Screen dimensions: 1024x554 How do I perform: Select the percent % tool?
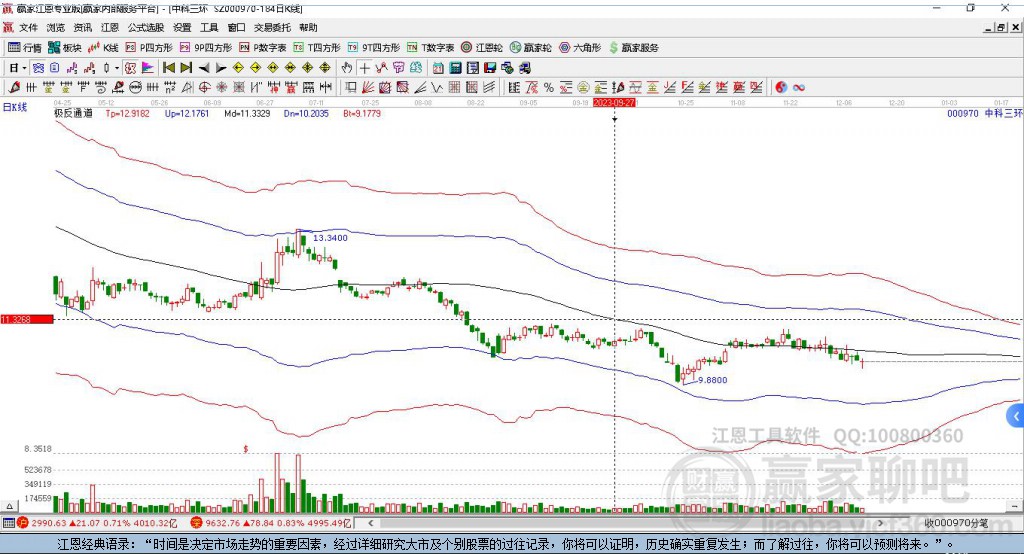pos(549,88)
